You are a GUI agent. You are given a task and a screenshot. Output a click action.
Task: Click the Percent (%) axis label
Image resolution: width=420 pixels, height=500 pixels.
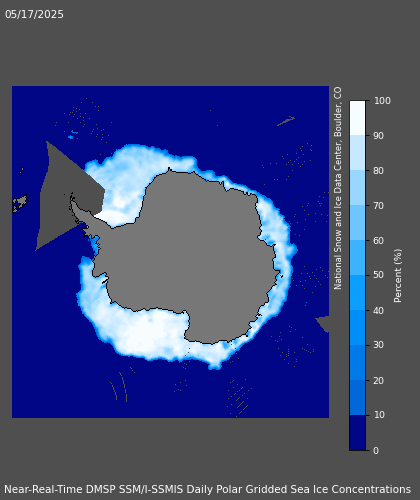point(398,276)
